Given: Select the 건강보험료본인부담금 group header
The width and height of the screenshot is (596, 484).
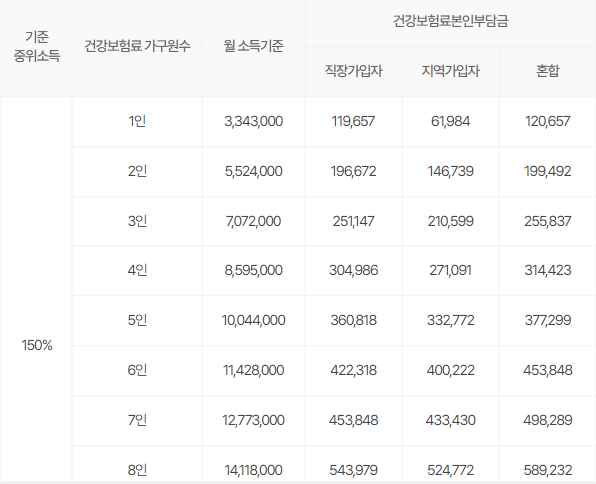Looking at the screenshot, I should point(450,21).
